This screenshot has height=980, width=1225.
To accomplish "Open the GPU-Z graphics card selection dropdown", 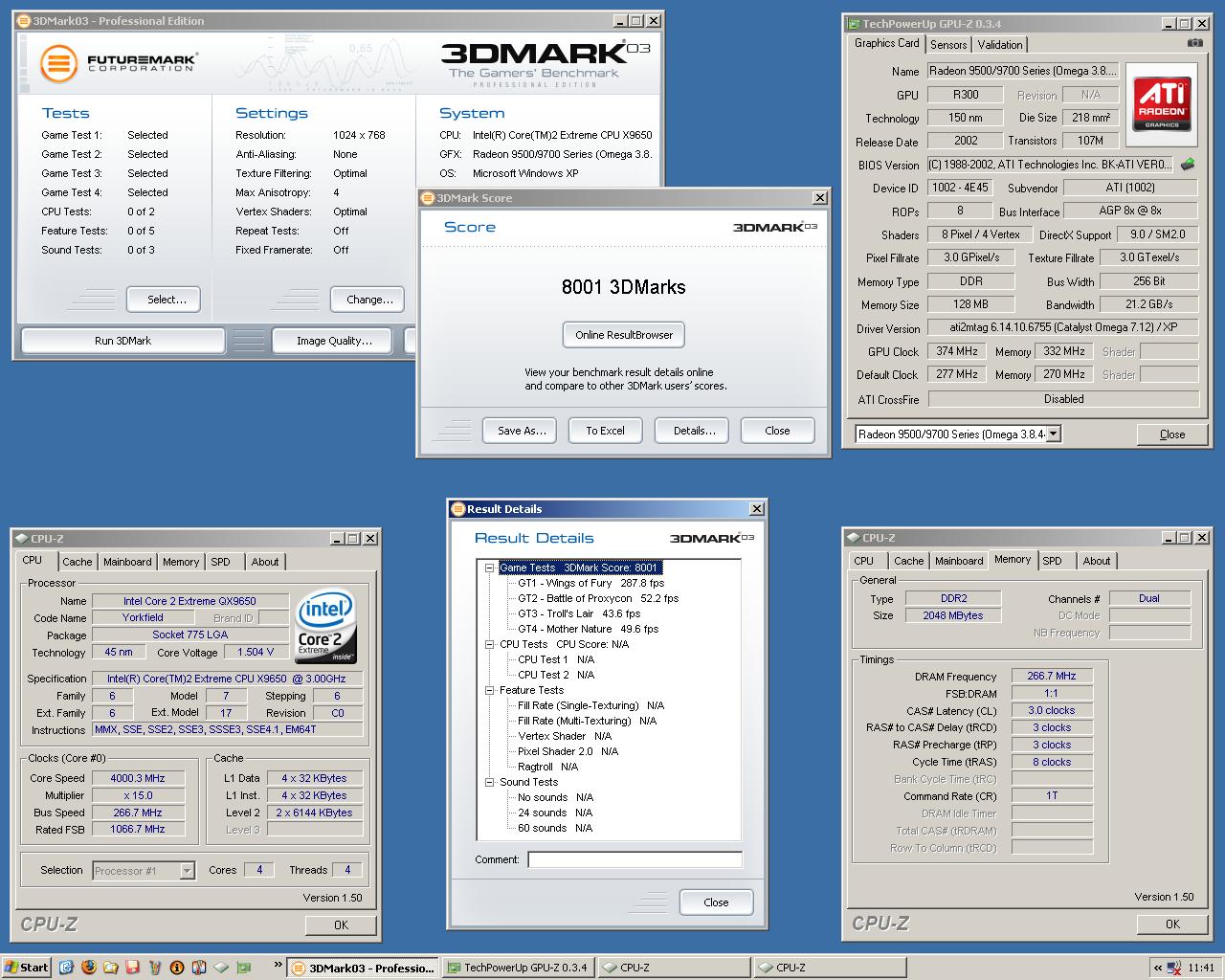I will pyautogui.click(x=1054, y=434).
